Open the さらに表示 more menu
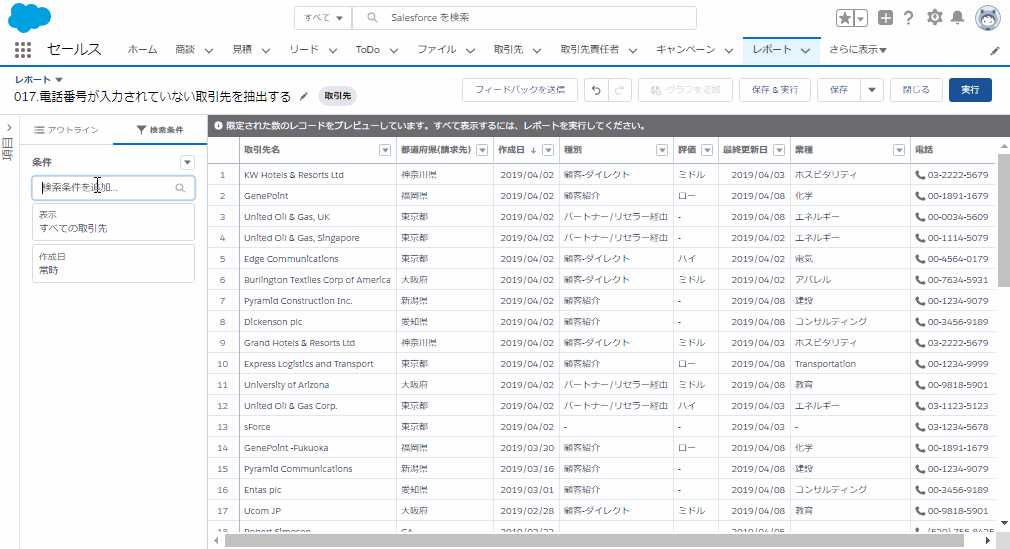The width and height of the screenshot is (1010, 549). tap(857, 50)
